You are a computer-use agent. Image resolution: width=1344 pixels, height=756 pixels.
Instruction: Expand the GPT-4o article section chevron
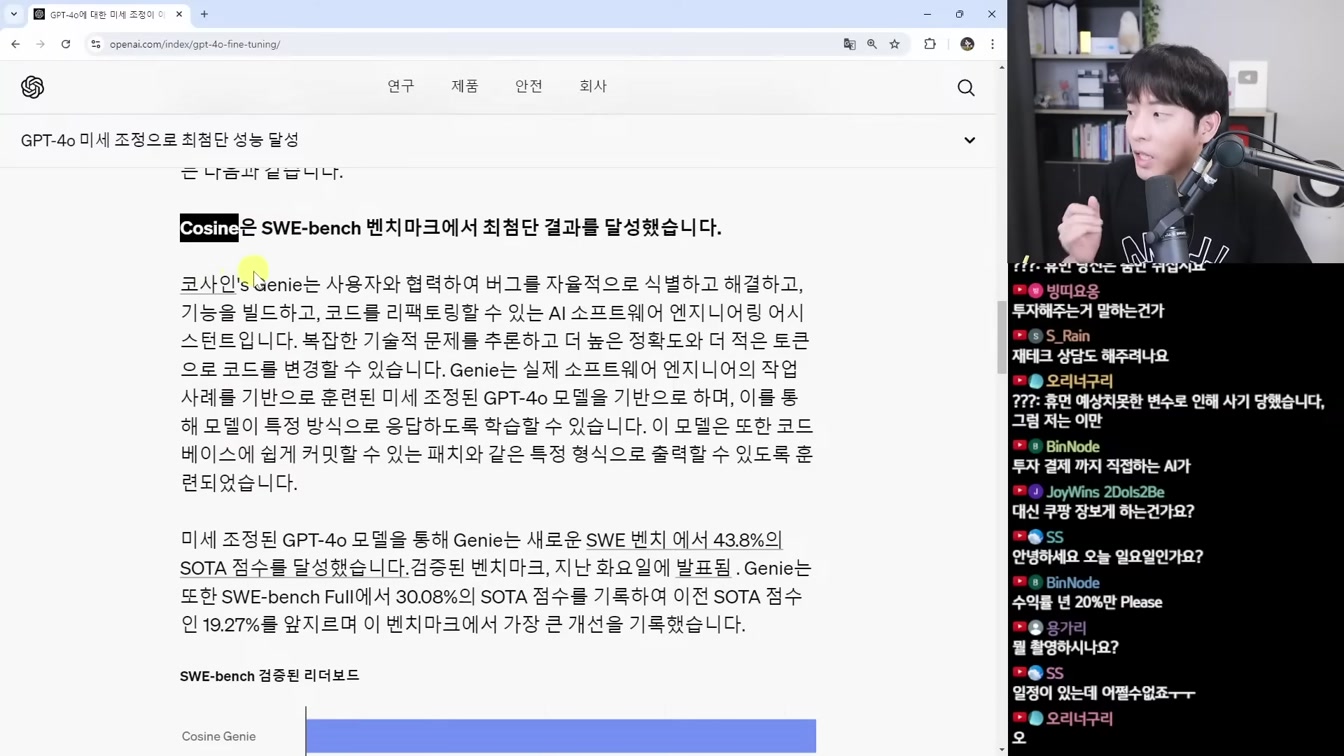point(969,140)
